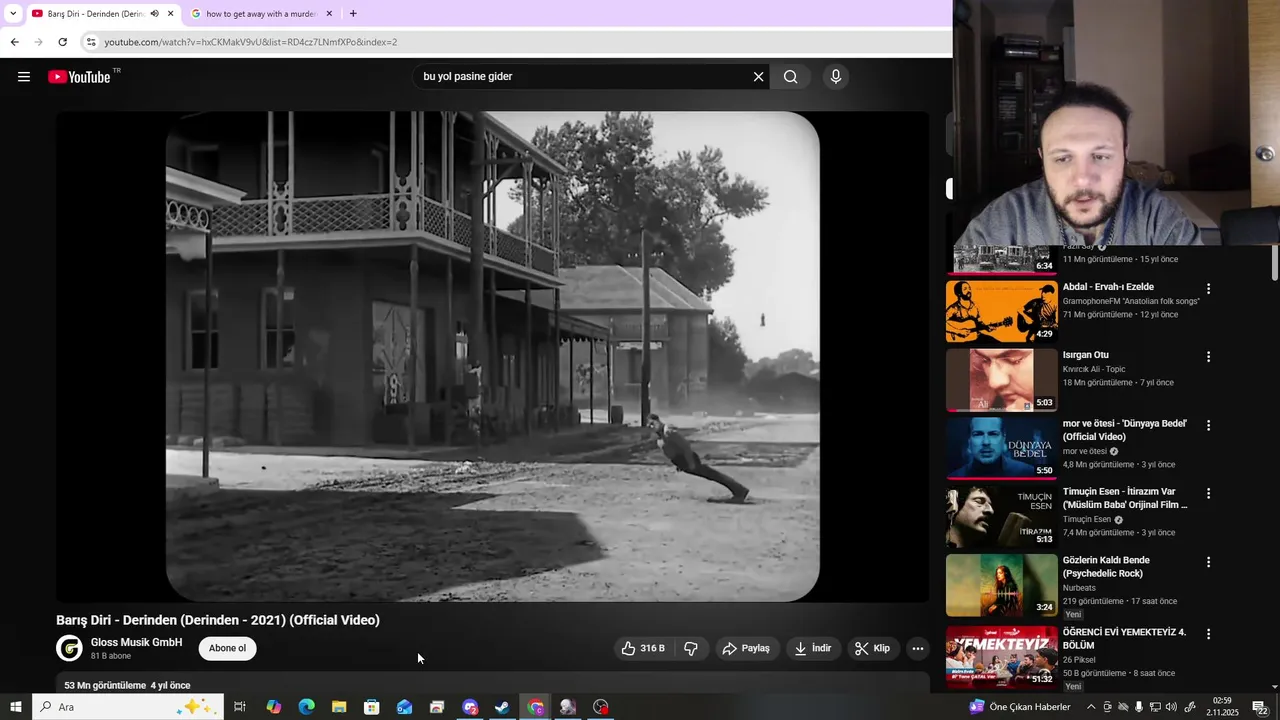
Task: Click the URL address bar
Action: coord(515,42)
